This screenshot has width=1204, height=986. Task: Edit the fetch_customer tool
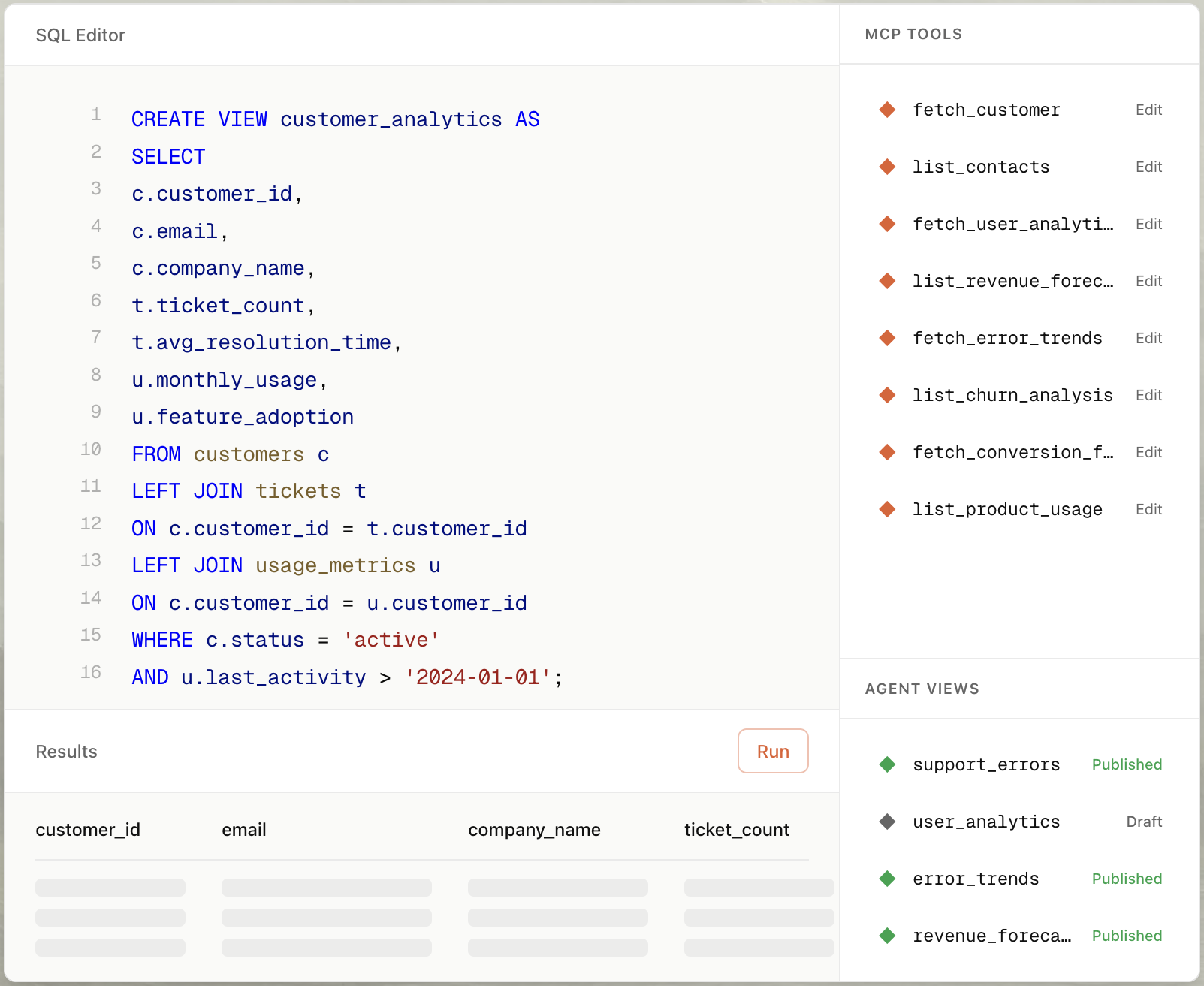[x=1148, y=110]
